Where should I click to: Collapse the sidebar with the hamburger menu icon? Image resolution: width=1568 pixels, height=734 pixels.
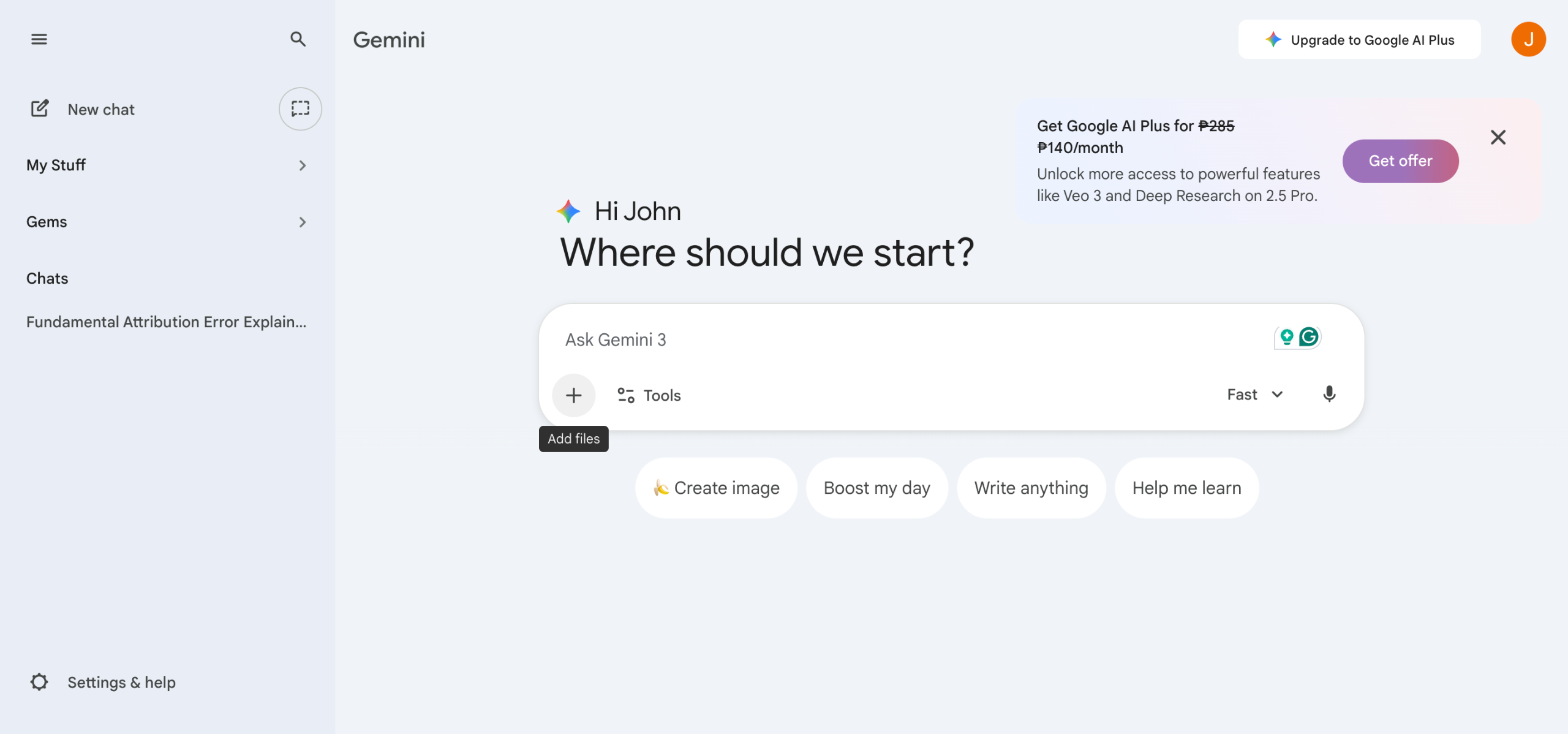coord(39,39)
